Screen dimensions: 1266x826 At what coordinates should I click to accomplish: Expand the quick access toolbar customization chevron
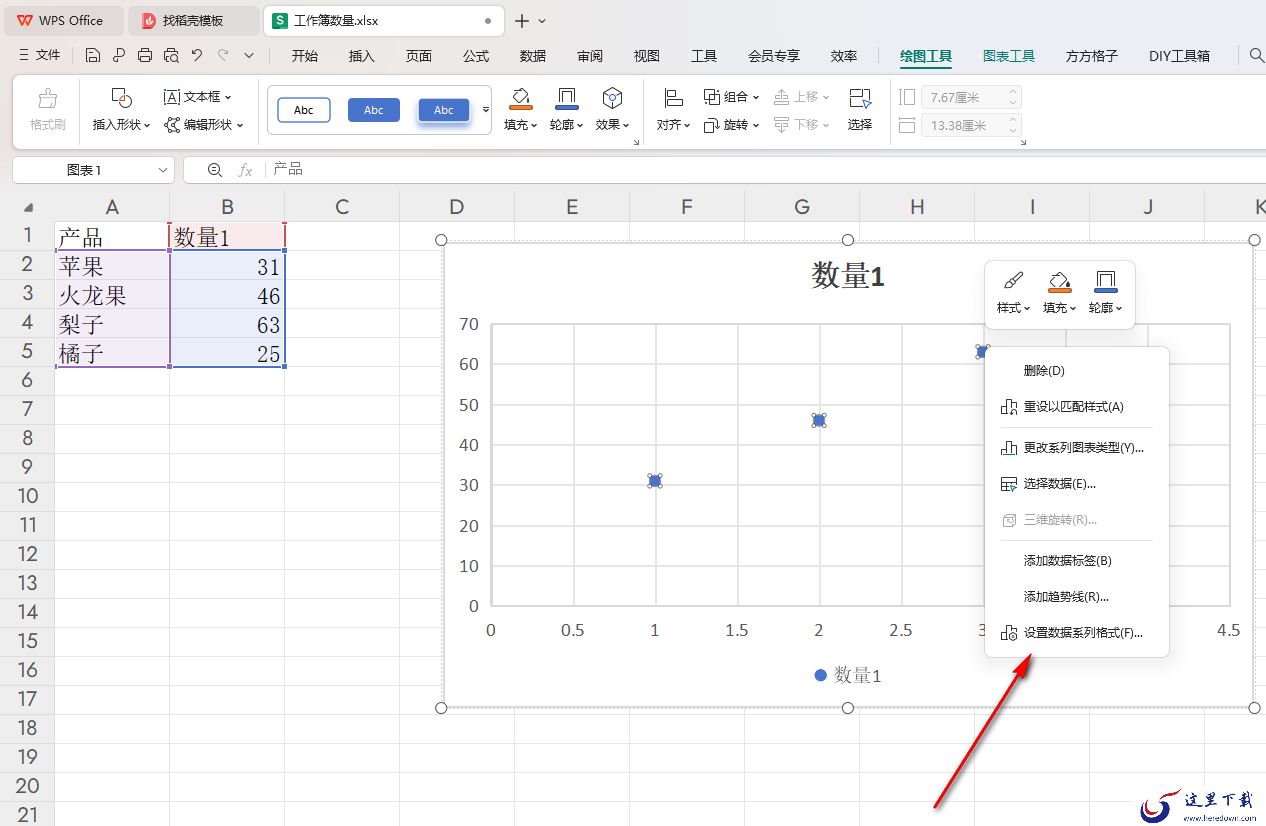pos(249,55)
